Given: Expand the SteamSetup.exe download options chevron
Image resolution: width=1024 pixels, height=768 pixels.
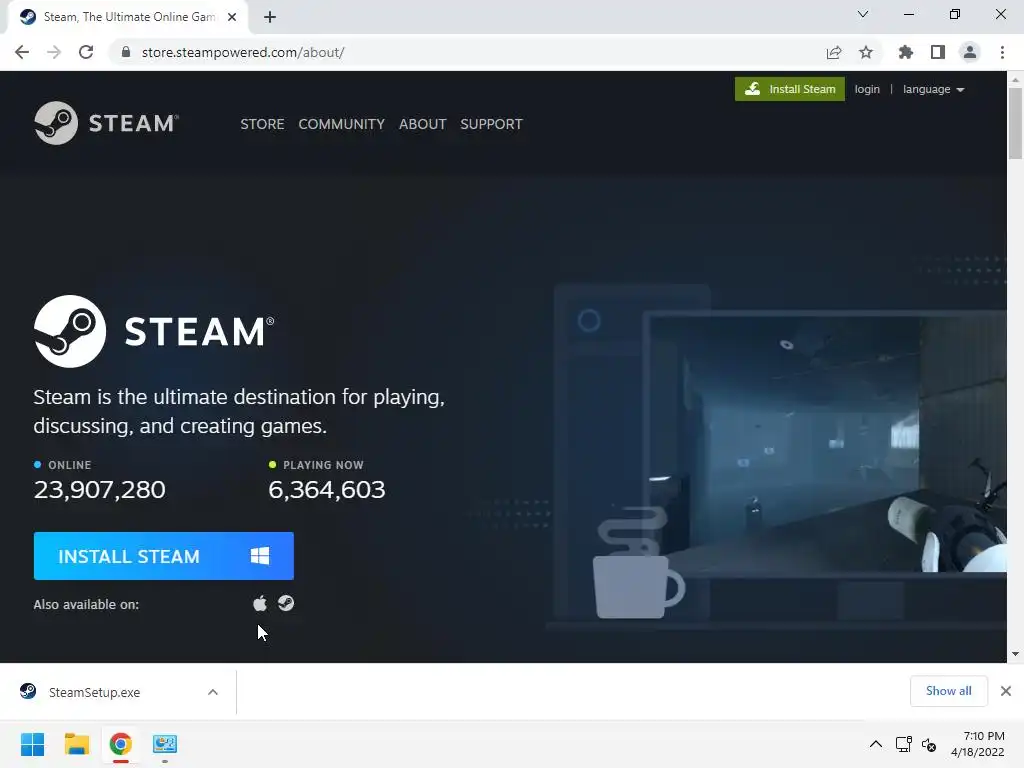Looking at the screenshot, I should click(x=213, y=692).
